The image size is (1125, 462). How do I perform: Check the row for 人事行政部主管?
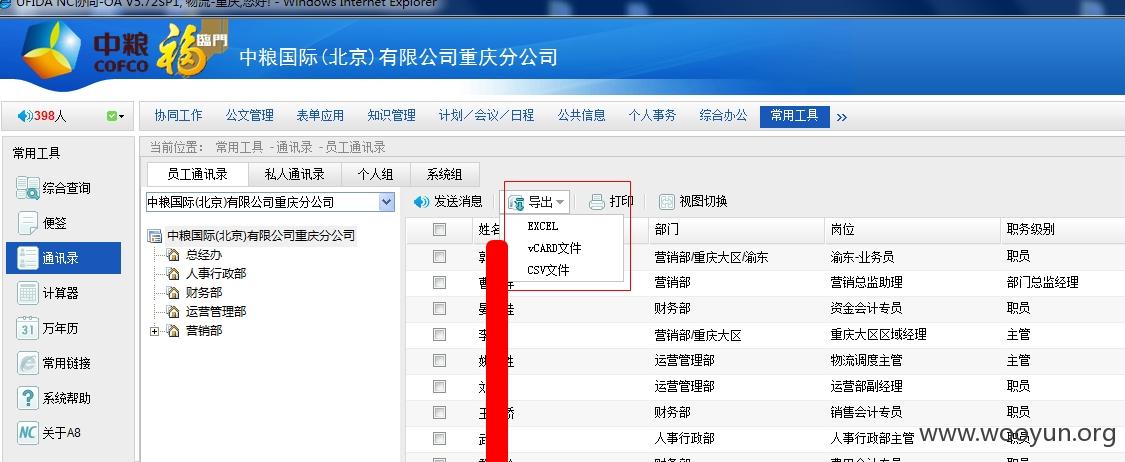click(x=440, y=438)
